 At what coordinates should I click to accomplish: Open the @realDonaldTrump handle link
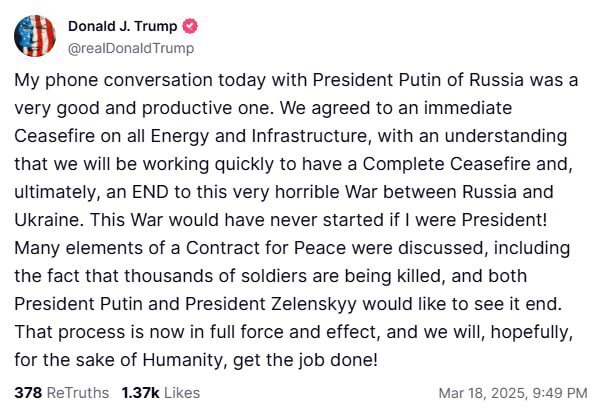[130, 48]
